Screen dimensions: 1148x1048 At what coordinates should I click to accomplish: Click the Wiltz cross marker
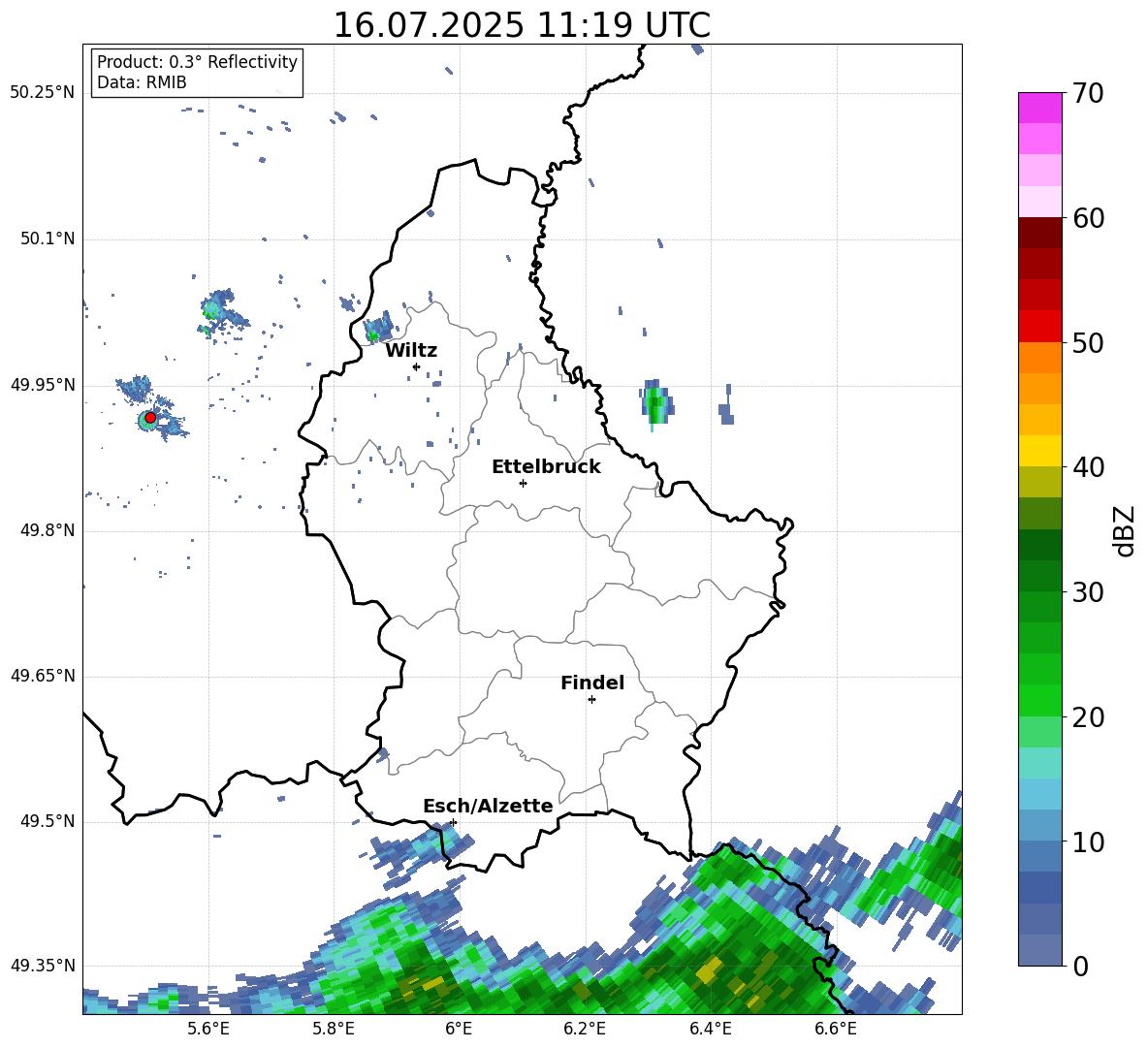(x=416, y=366)
